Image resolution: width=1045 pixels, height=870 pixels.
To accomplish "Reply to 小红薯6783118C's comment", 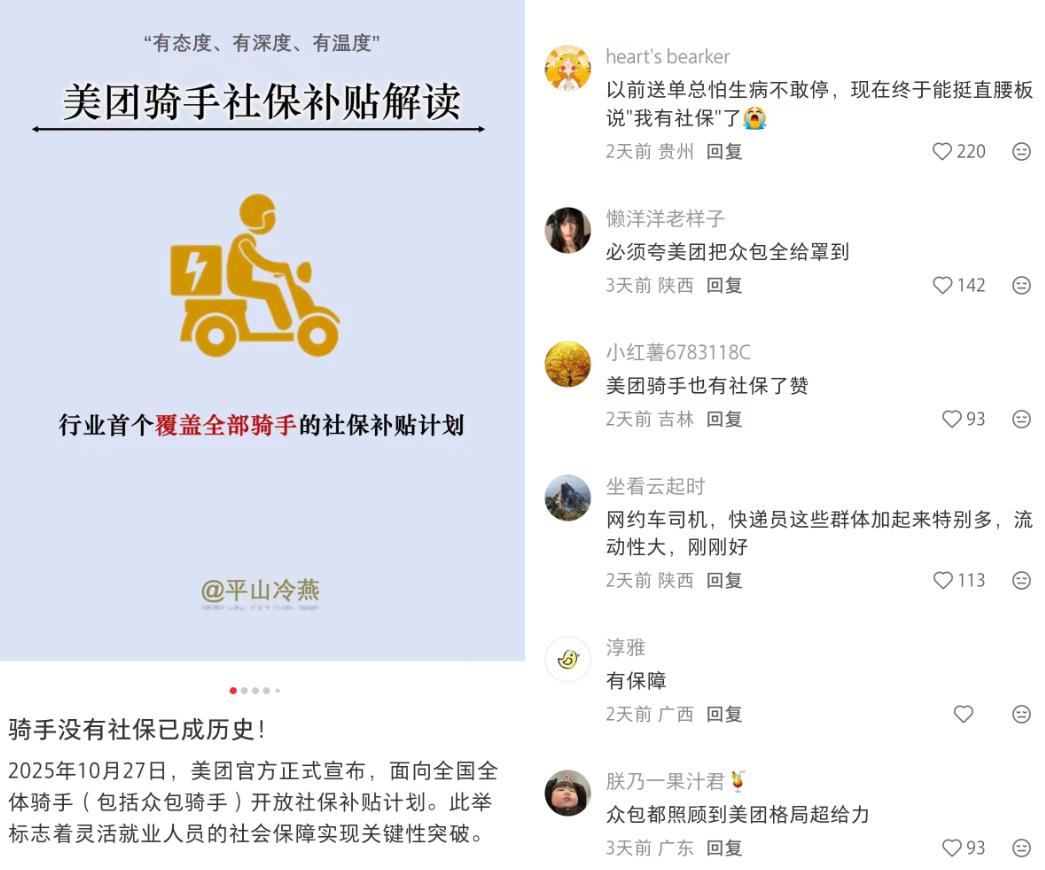I will [724, 419].
